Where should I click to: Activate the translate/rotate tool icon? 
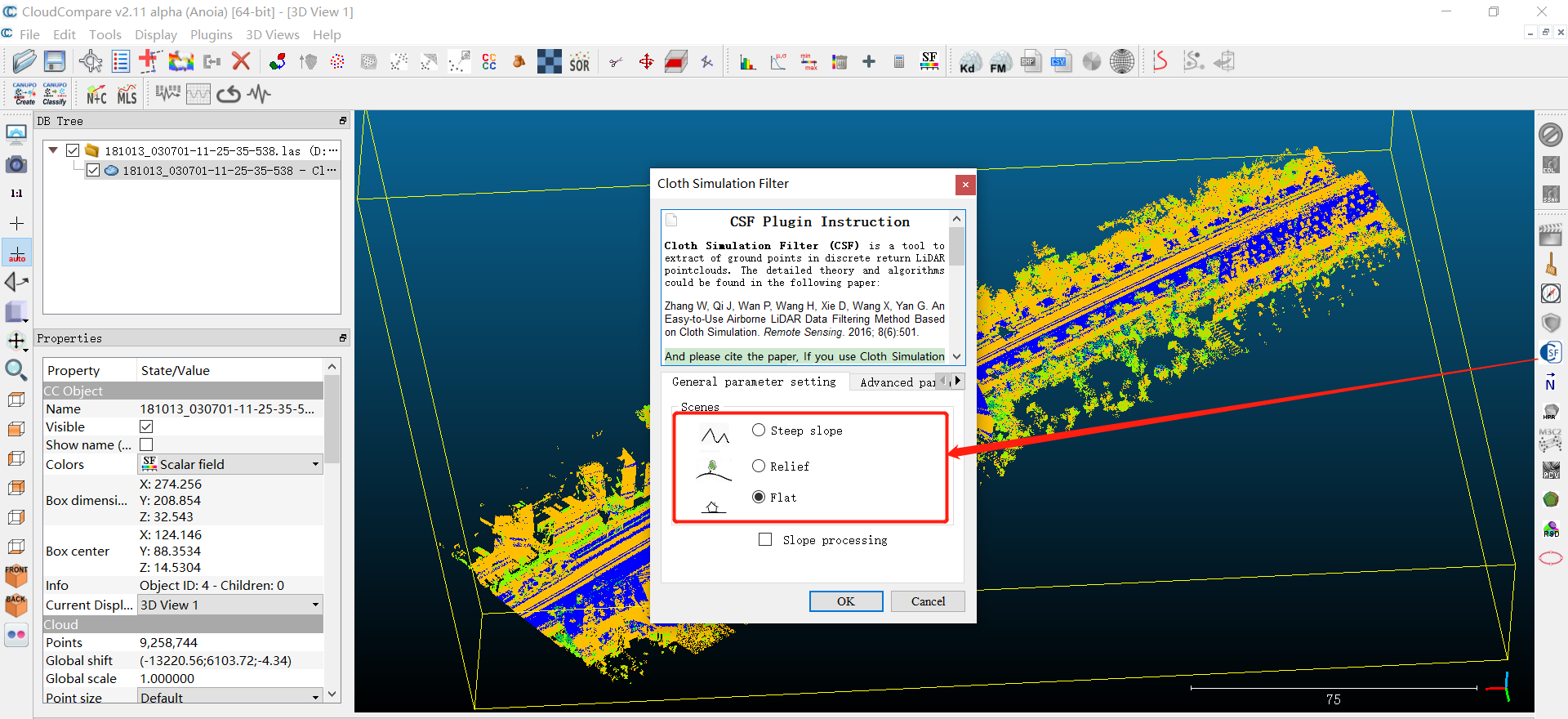646,61
